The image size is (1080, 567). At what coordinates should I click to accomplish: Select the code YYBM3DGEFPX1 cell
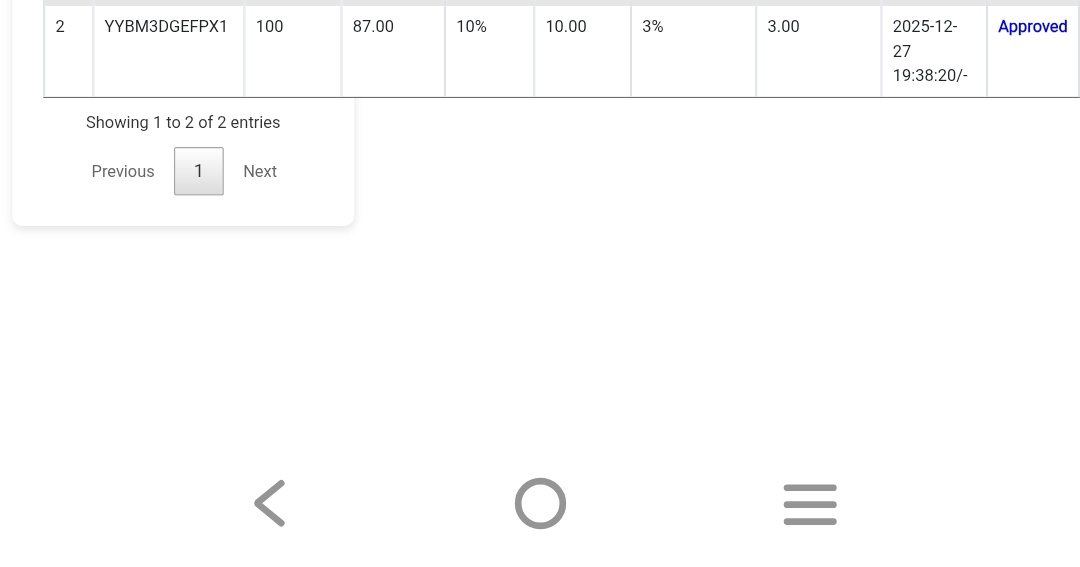166,27
